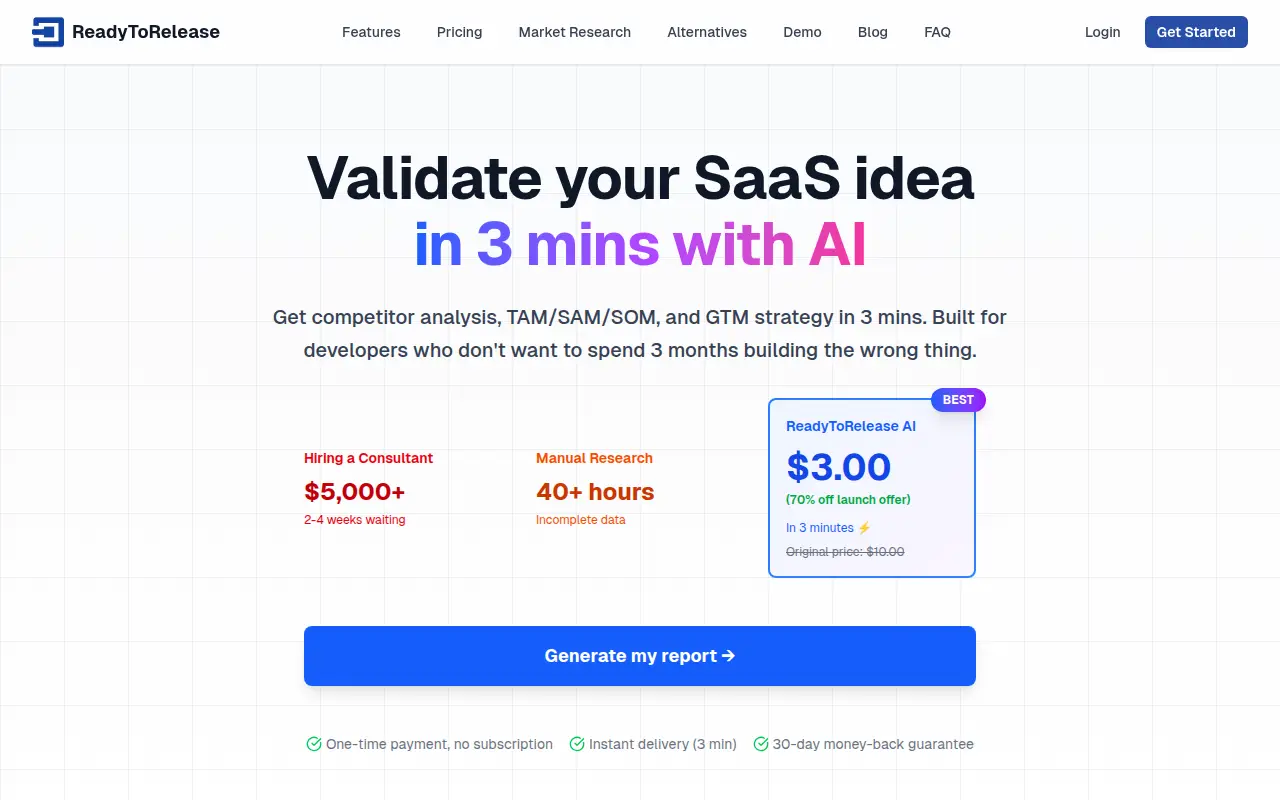Screen dimensions: 1280x800
Task: Click the lightning bolt after In 3 minutes
Action: click(865, 528)
